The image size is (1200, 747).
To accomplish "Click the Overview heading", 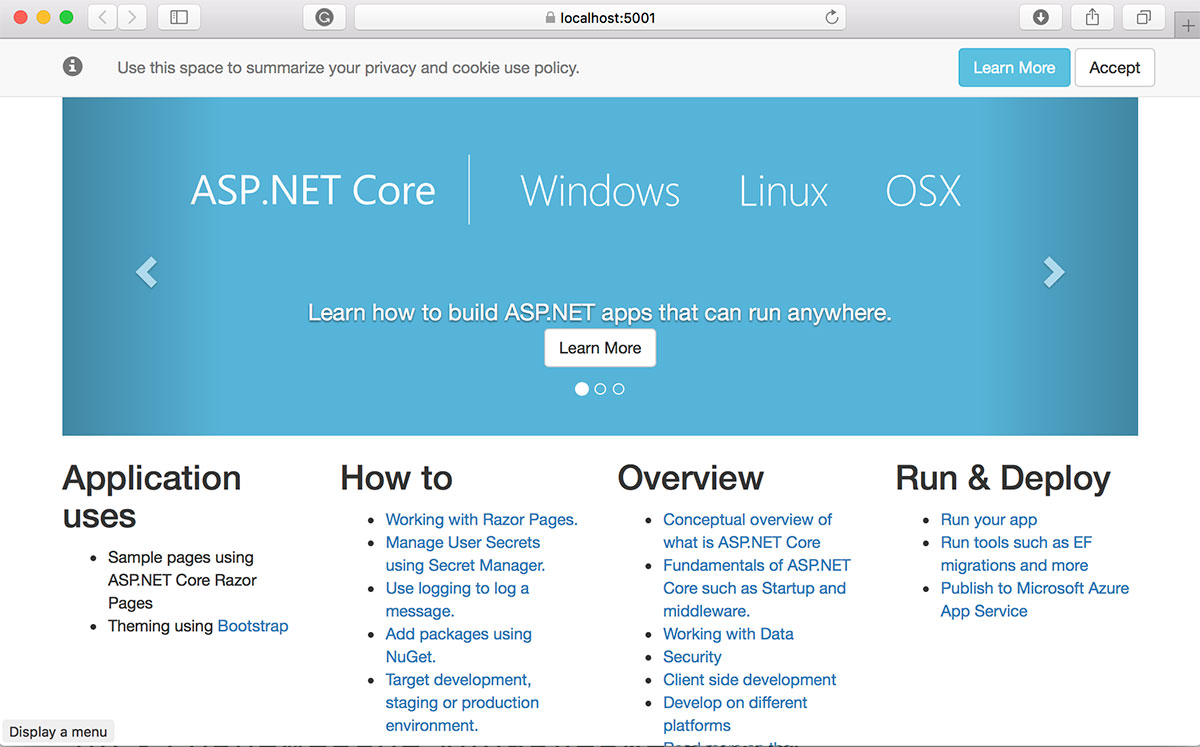I will [x=691, y=478].
